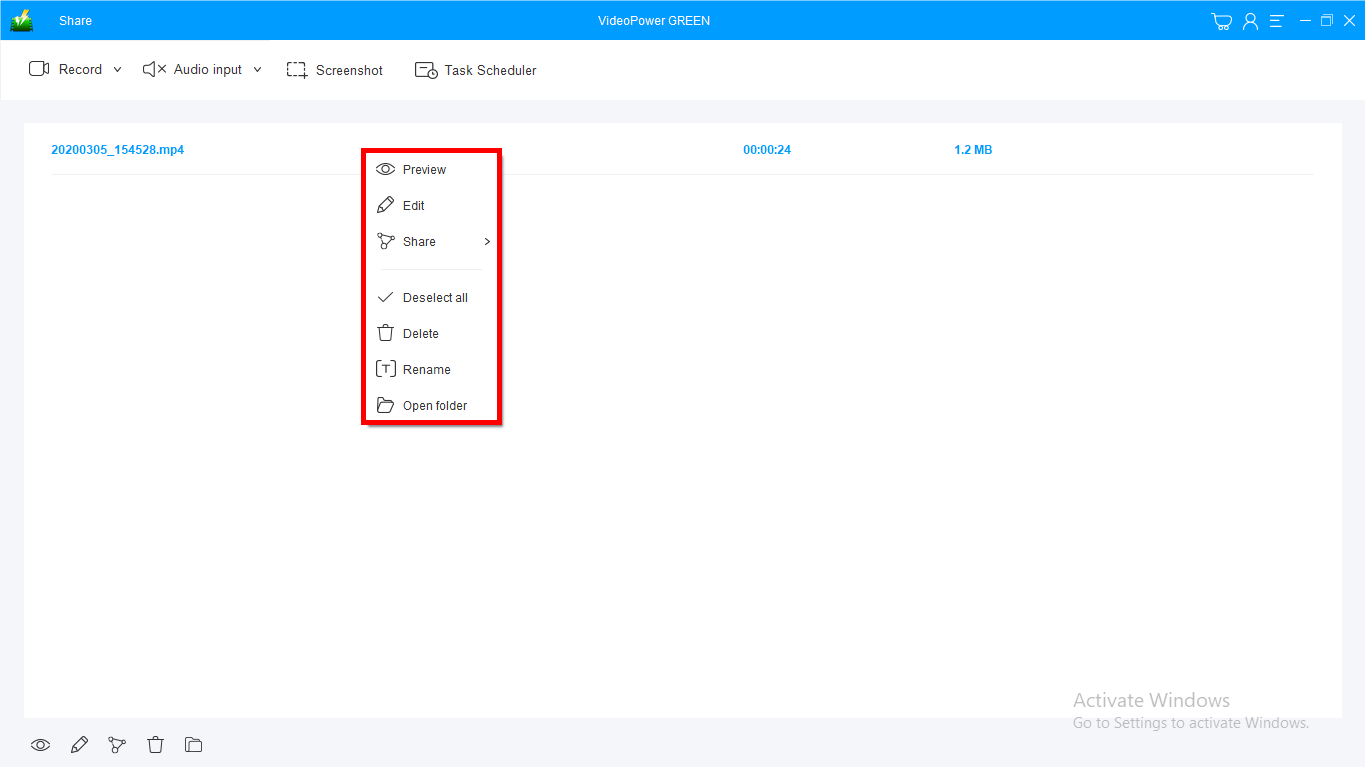Screen dimensions: 1365x767
Task: Click the preview eye icon in bottom toolbar
Action: [40, 745]
